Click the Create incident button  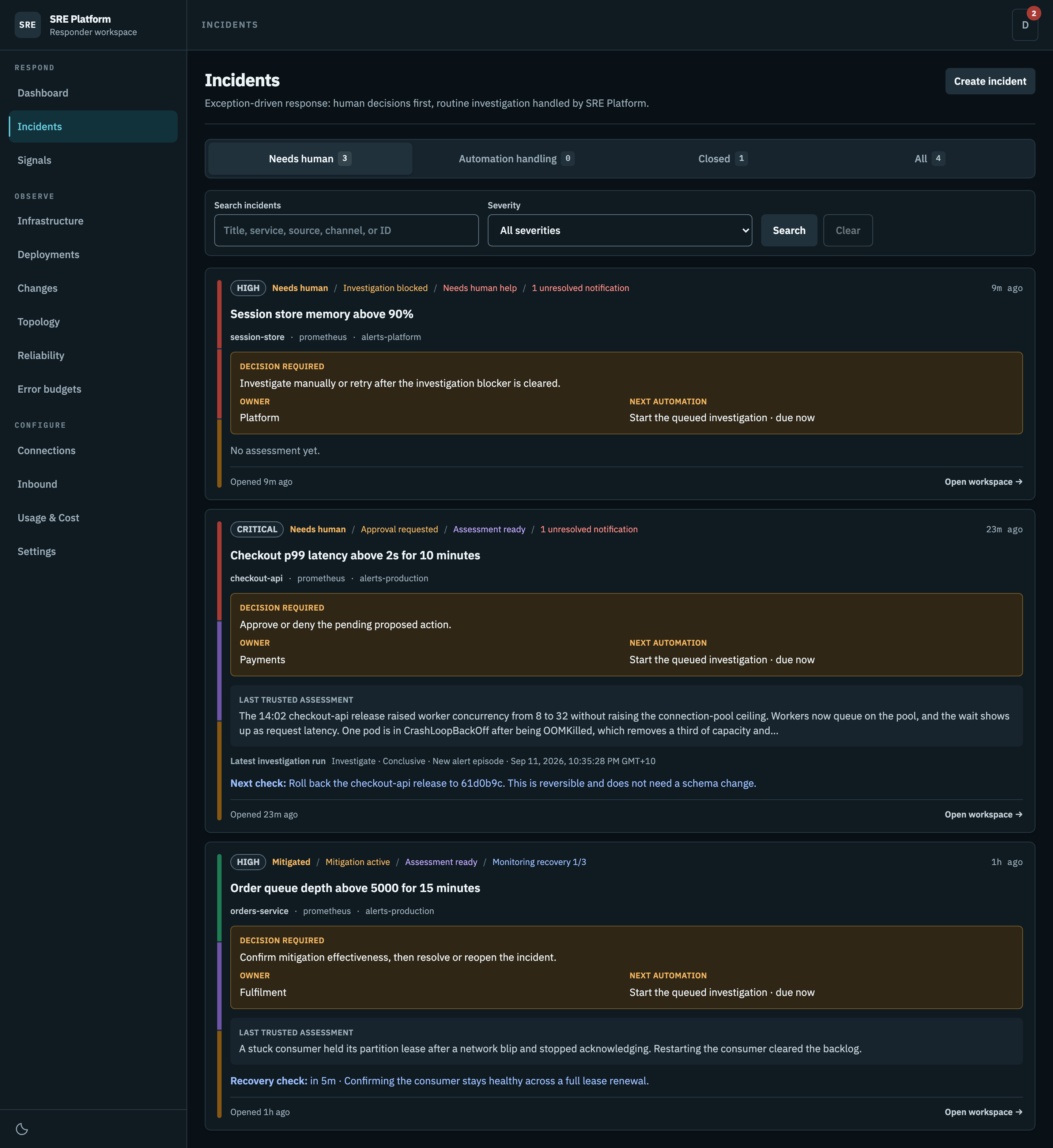click(x=990, y=82)
